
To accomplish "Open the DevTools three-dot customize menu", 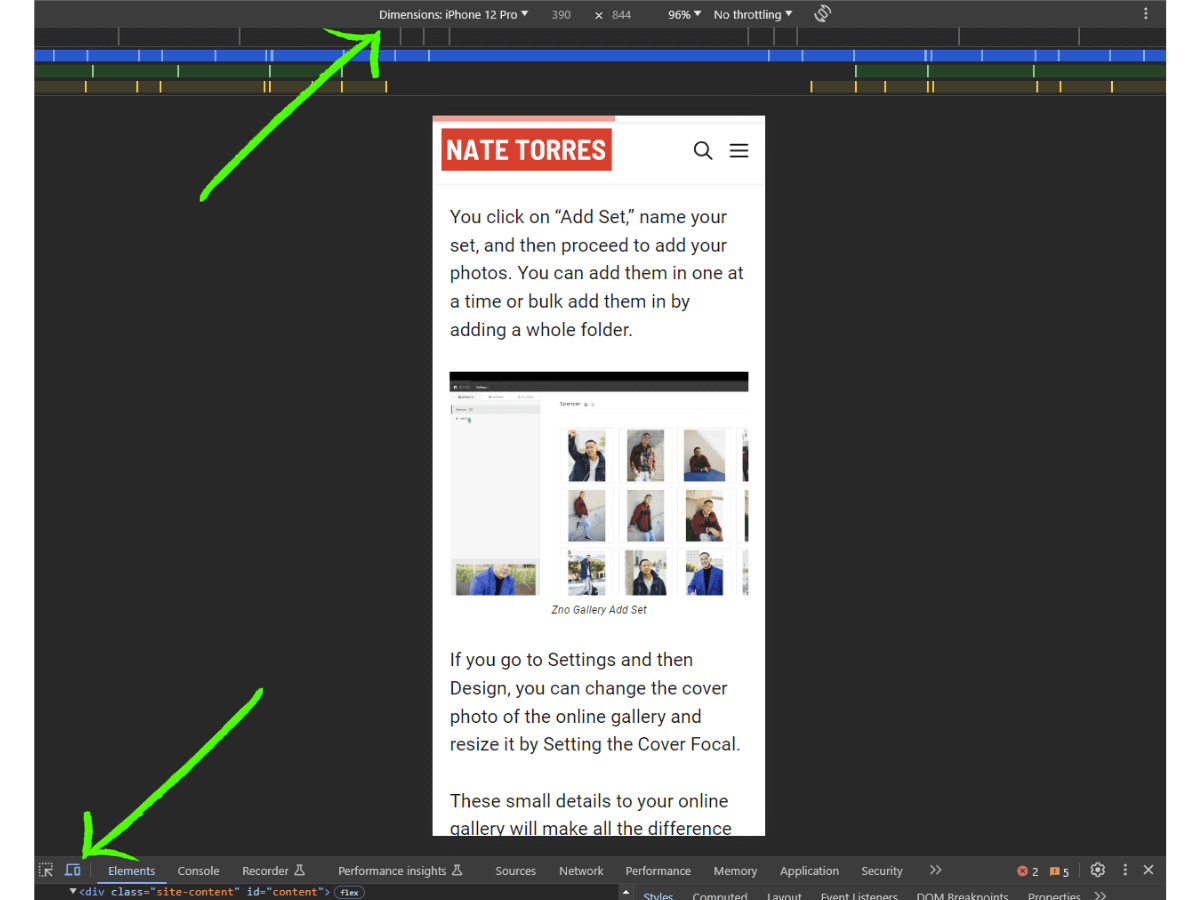I will 1125,870.
